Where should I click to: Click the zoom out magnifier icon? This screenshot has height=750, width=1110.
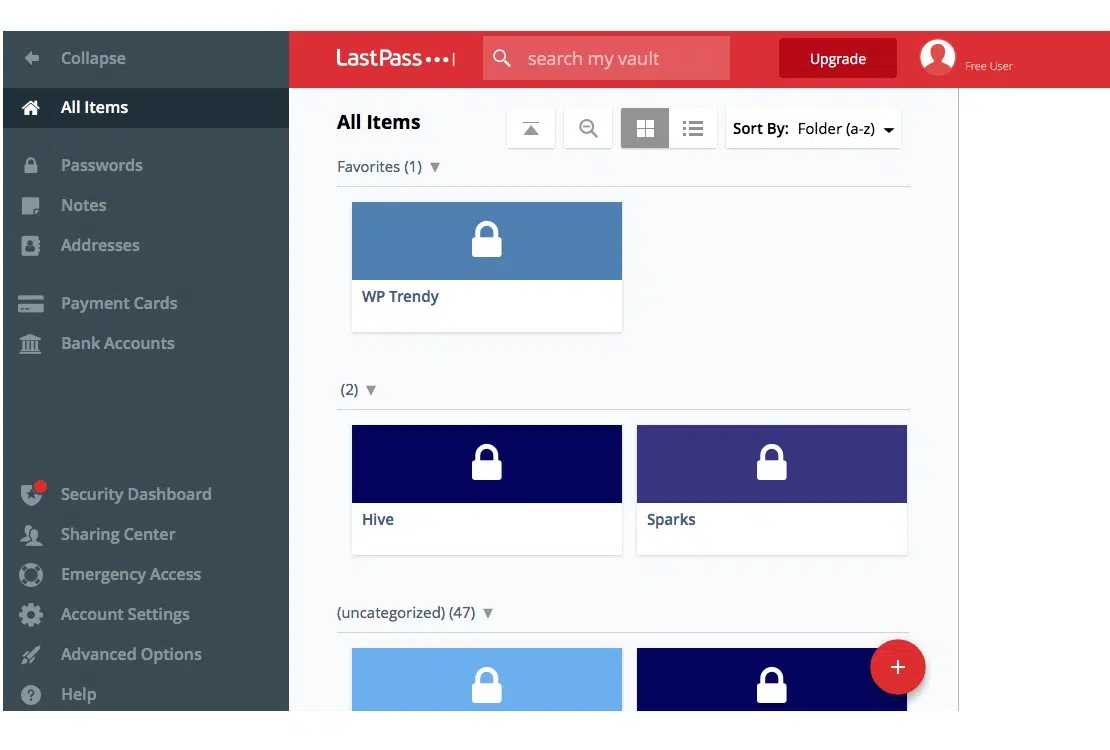tap(588, 129)
